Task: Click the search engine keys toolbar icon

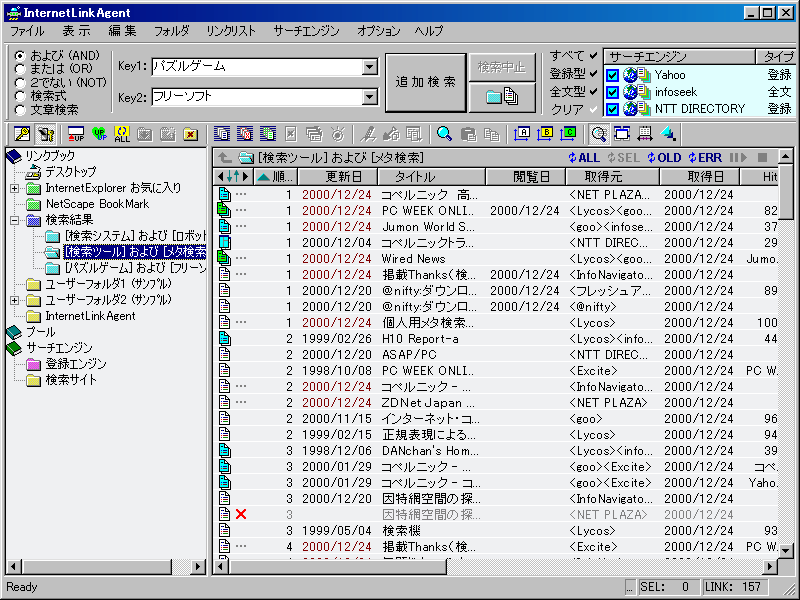Action: point(46,134)
